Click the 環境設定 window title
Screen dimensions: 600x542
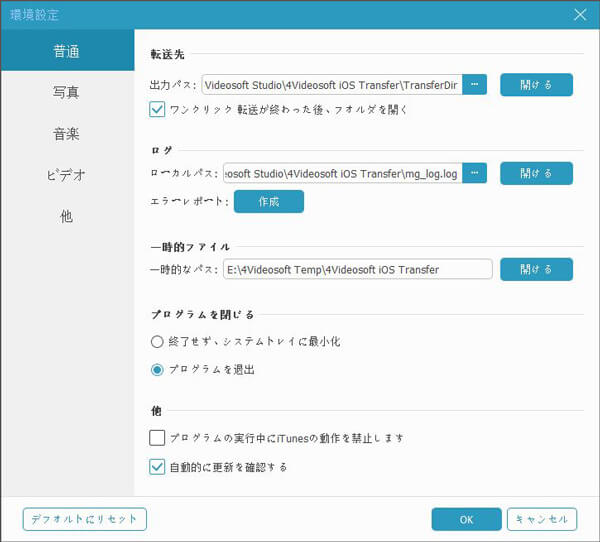pyautogui.click(x=34, y=15)
